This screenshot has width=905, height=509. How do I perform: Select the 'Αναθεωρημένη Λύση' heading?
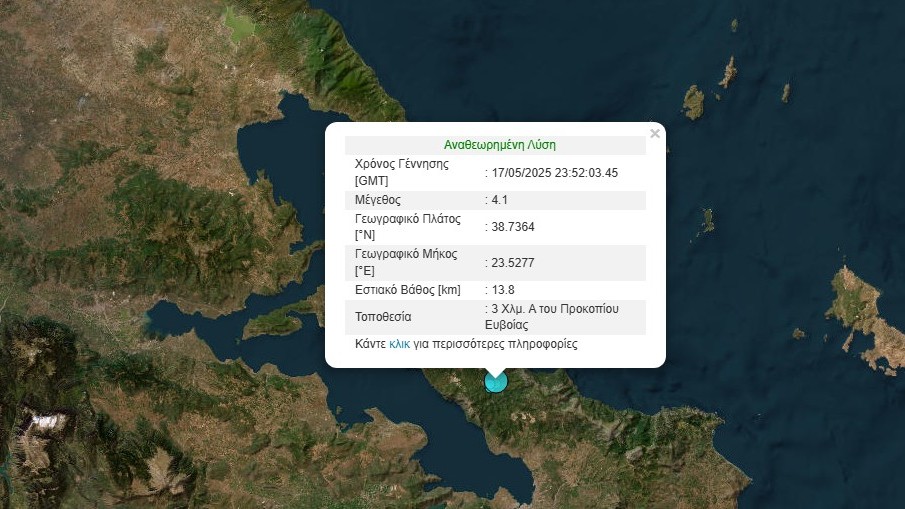pos(500,145)
